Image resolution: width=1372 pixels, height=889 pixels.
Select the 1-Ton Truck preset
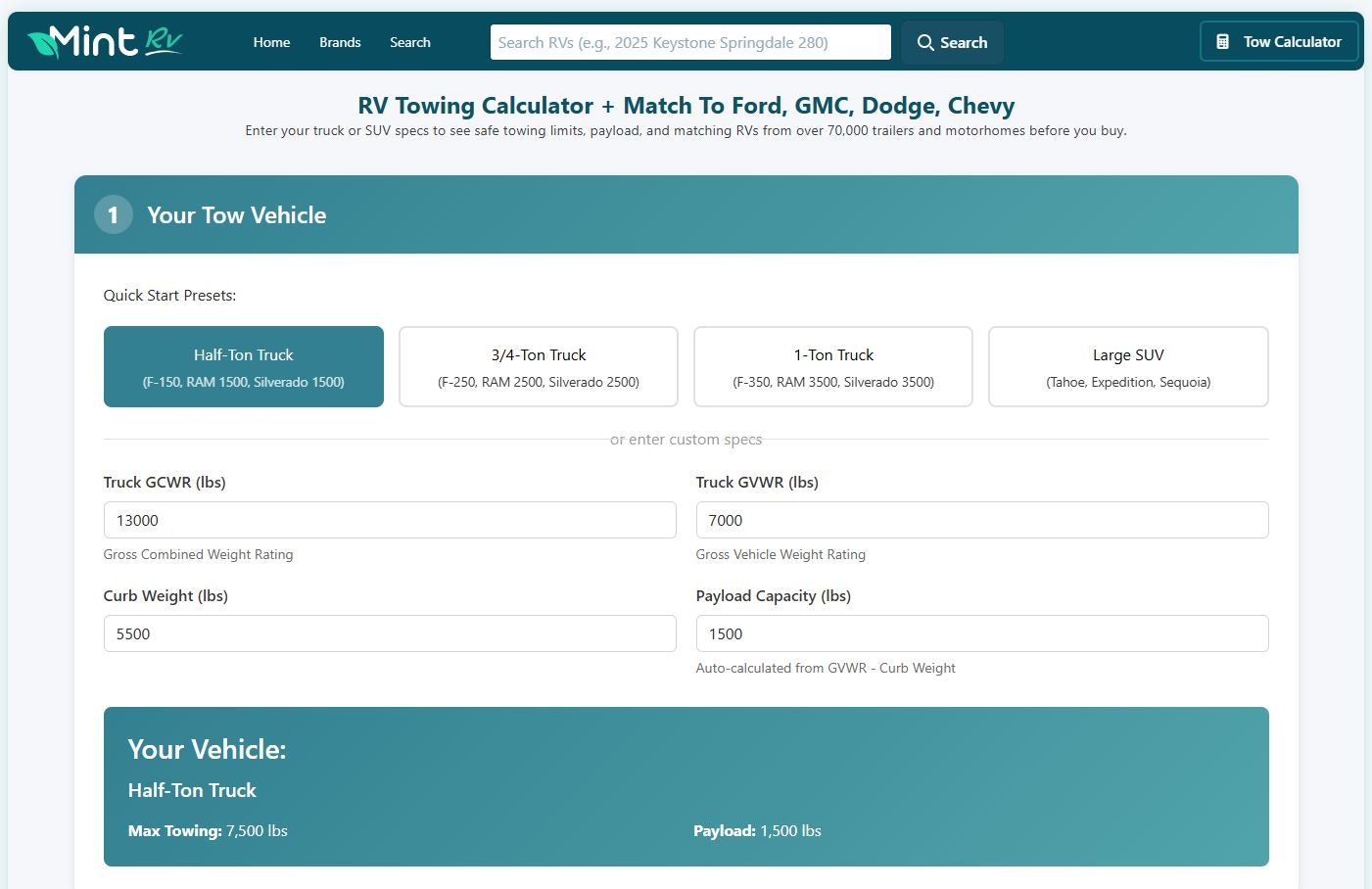tap(832, 366)
